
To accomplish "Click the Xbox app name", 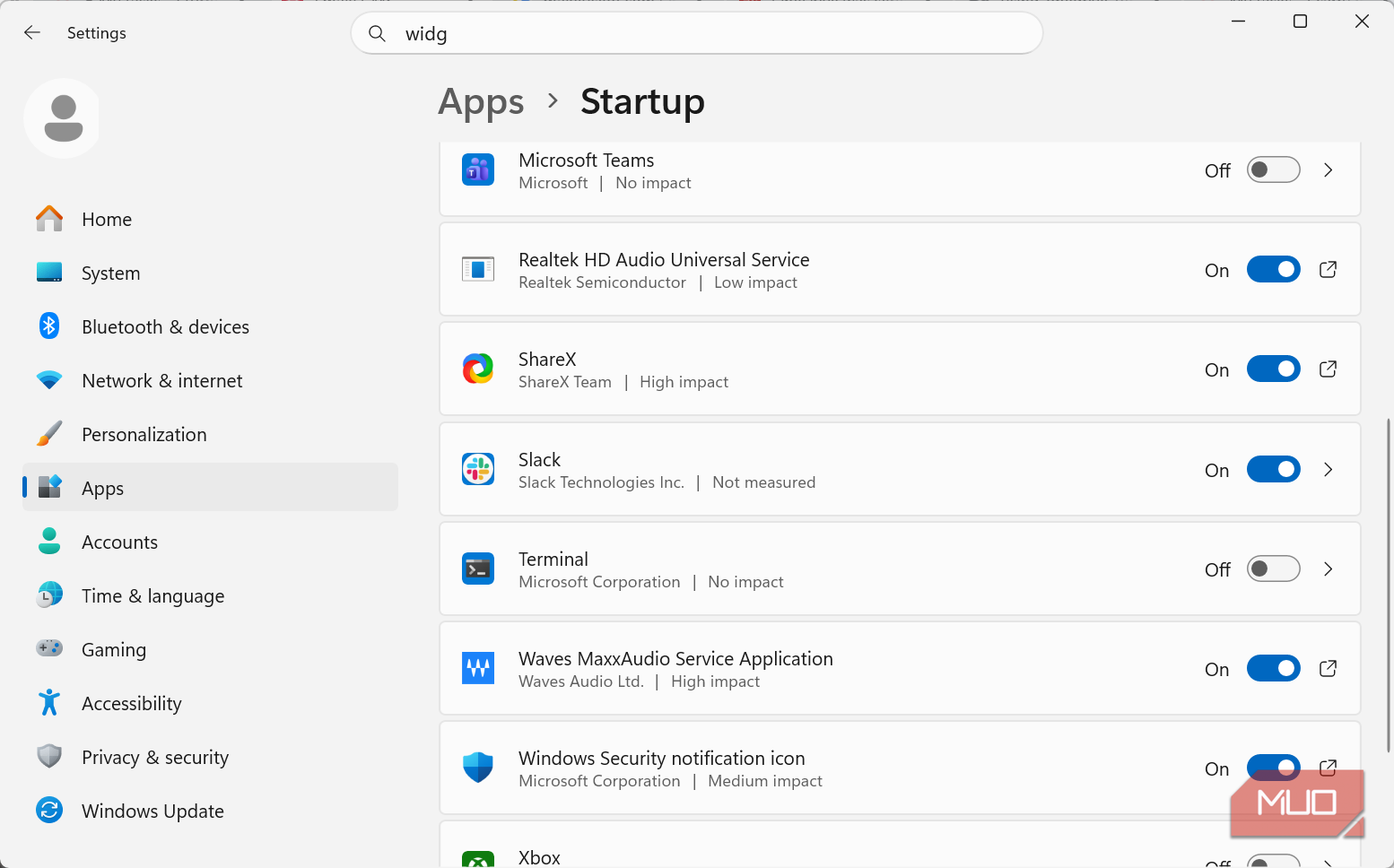I will click(x=539, y=857).
